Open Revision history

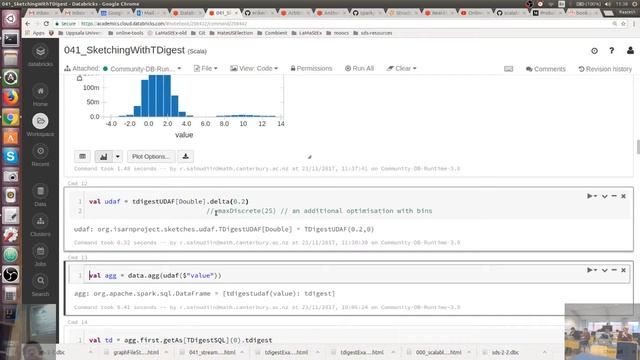click(x=605, y=69)
